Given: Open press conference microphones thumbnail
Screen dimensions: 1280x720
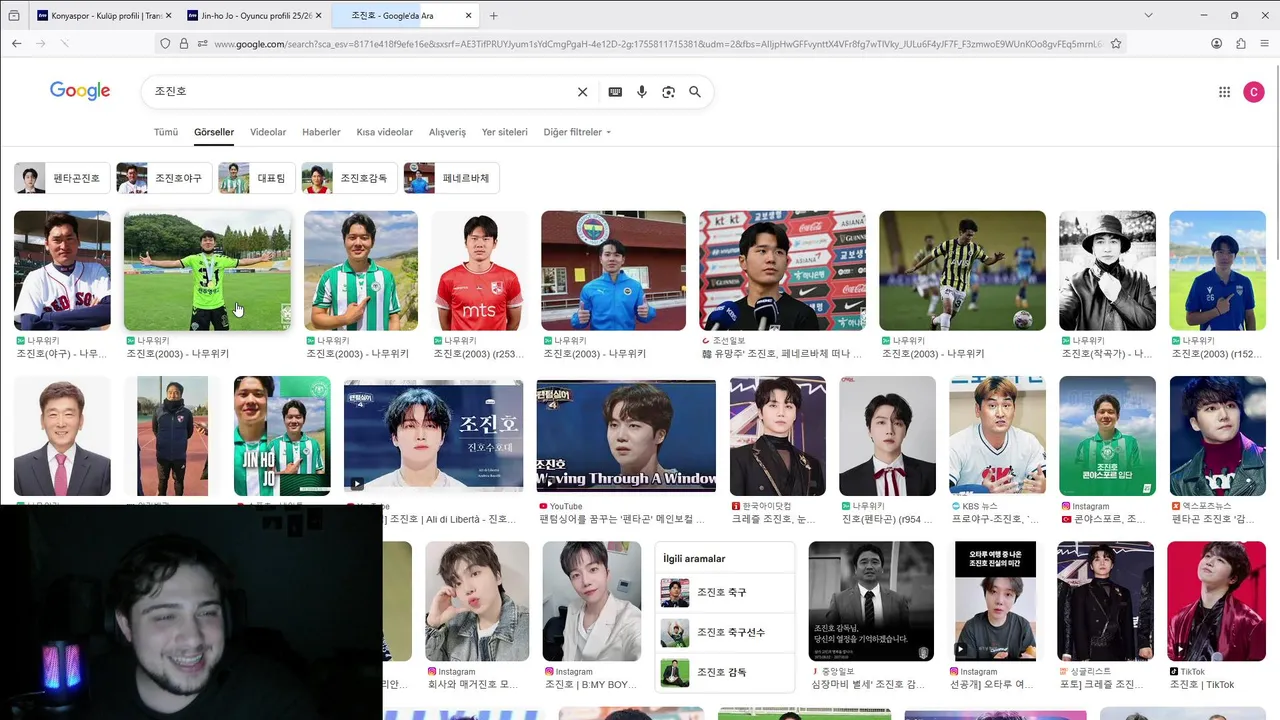Looking at the screenshot, I should point(782,270).
